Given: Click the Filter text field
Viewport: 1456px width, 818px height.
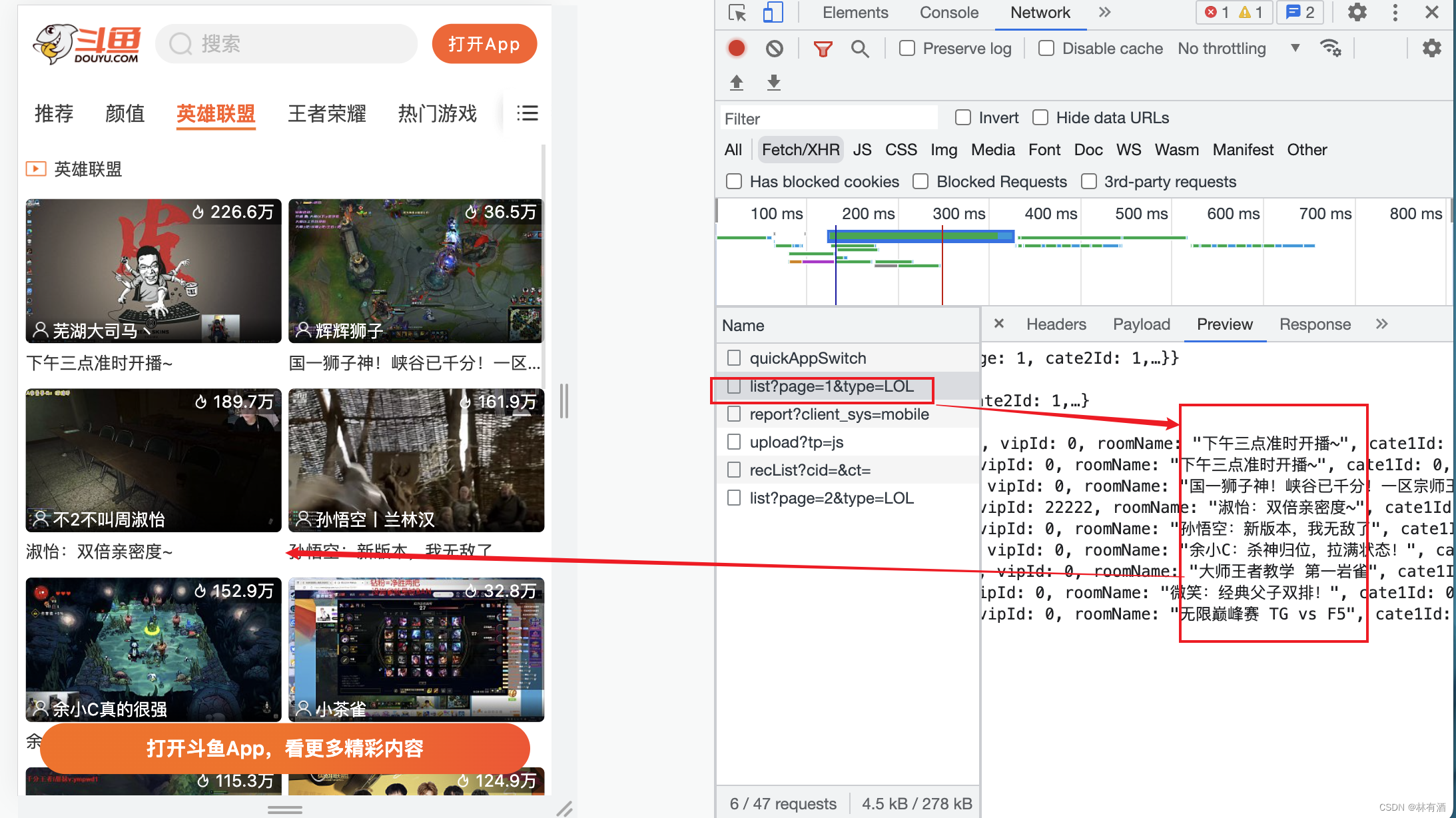Looking at the screenshot, I should click(829, 119).
